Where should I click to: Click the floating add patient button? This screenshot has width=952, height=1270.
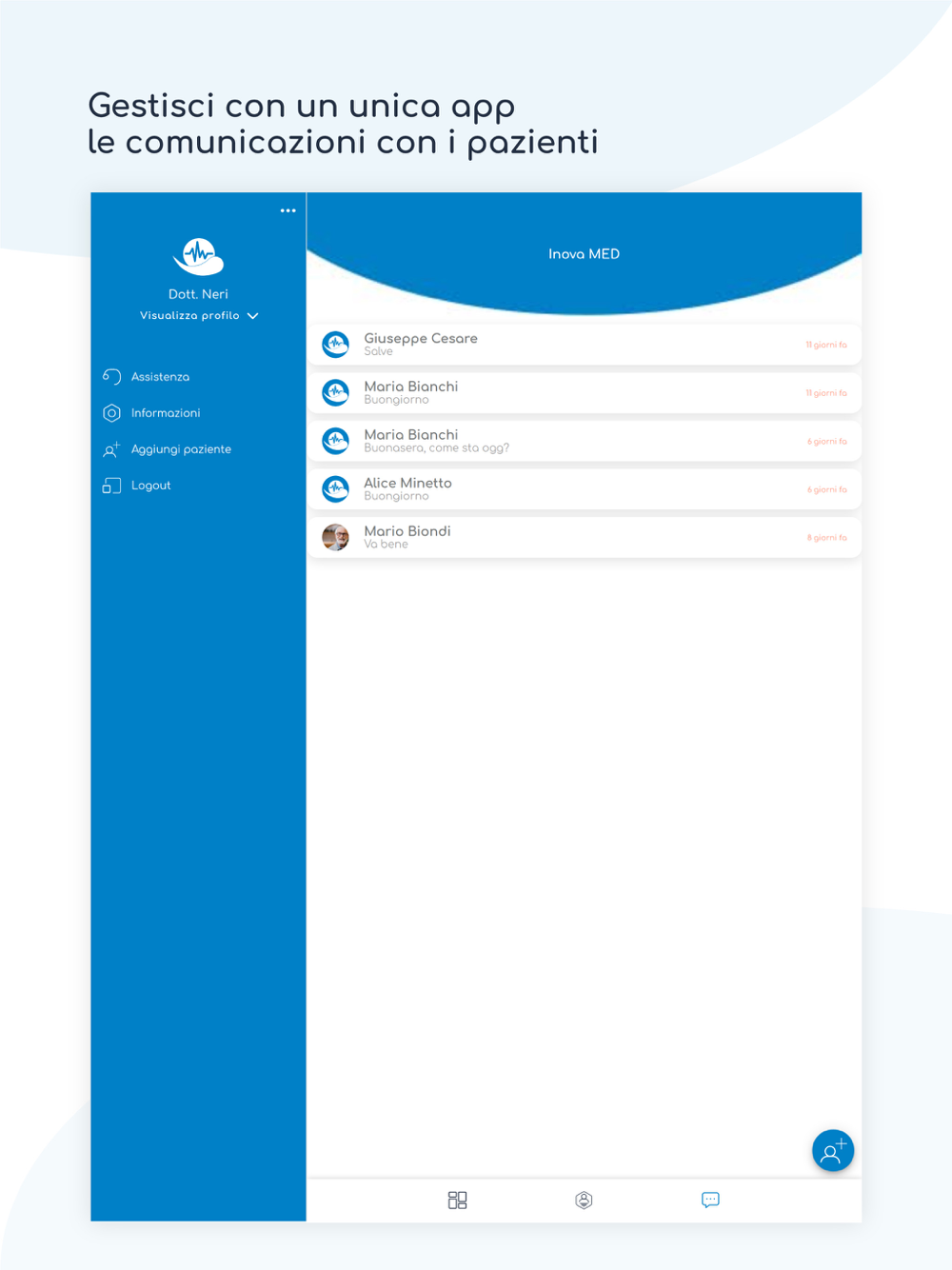pos(833,1151)
